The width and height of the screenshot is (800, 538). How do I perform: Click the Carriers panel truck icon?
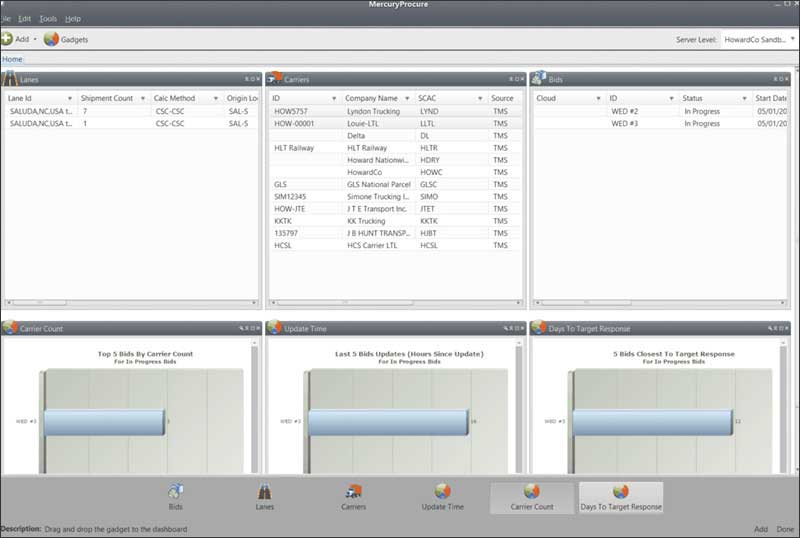point(276,78)
